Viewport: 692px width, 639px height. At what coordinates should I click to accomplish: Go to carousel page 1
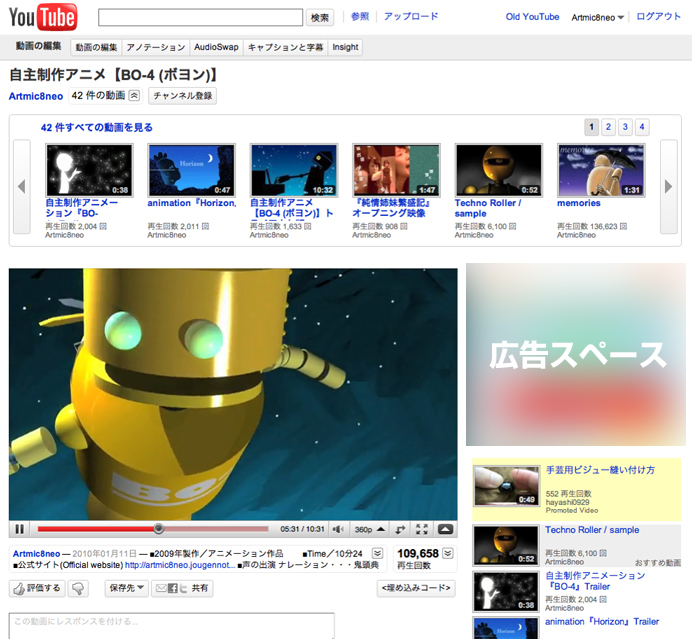pyautogui.click(x=591, y=127)
